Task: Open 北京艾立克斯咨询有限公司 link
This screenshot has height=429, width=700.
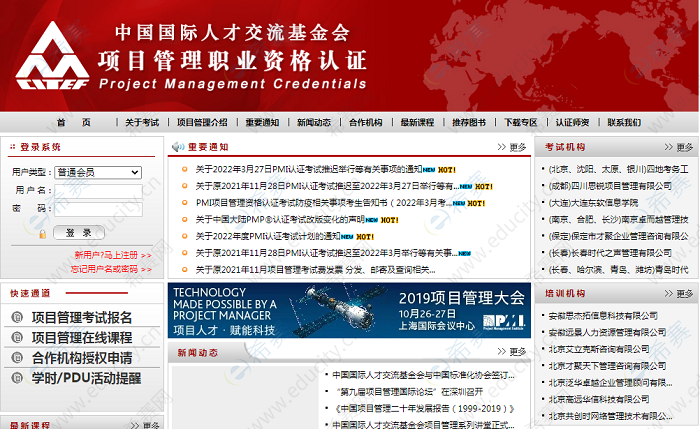Action: [599, 349]
